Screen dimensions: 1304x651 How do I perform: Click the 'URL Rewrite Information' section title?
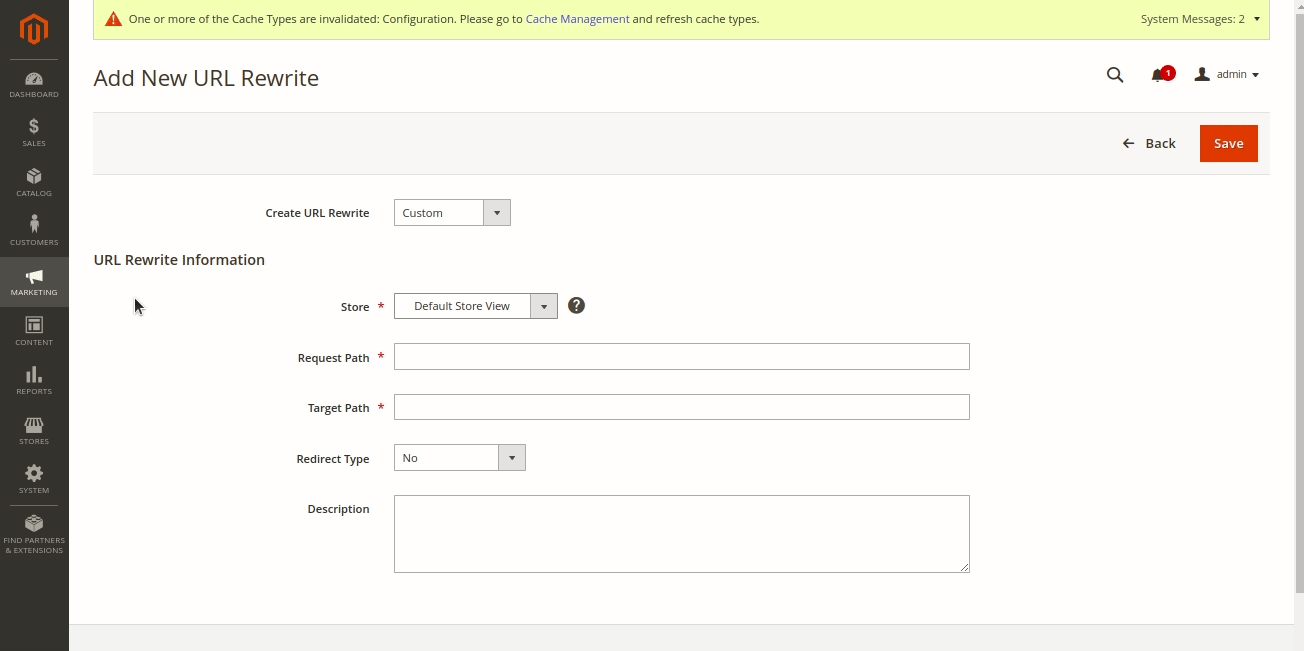(179, 260)
